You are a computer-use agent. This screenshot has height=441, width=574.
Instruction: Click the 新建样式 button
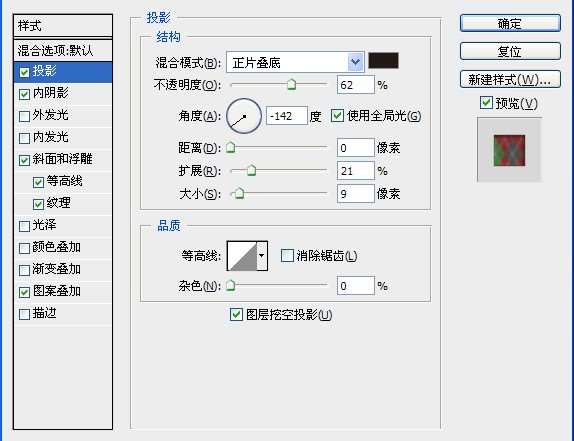pos(510,79)
